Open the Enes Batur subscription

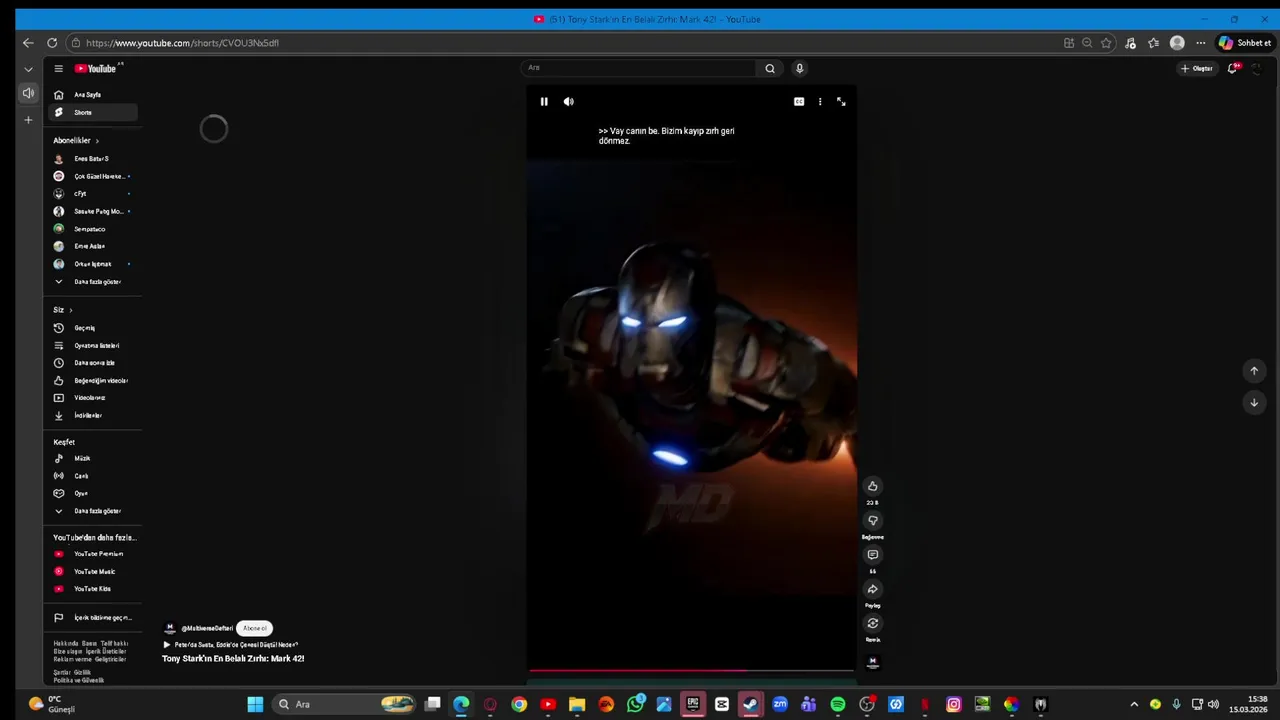[x=93, y=159]
